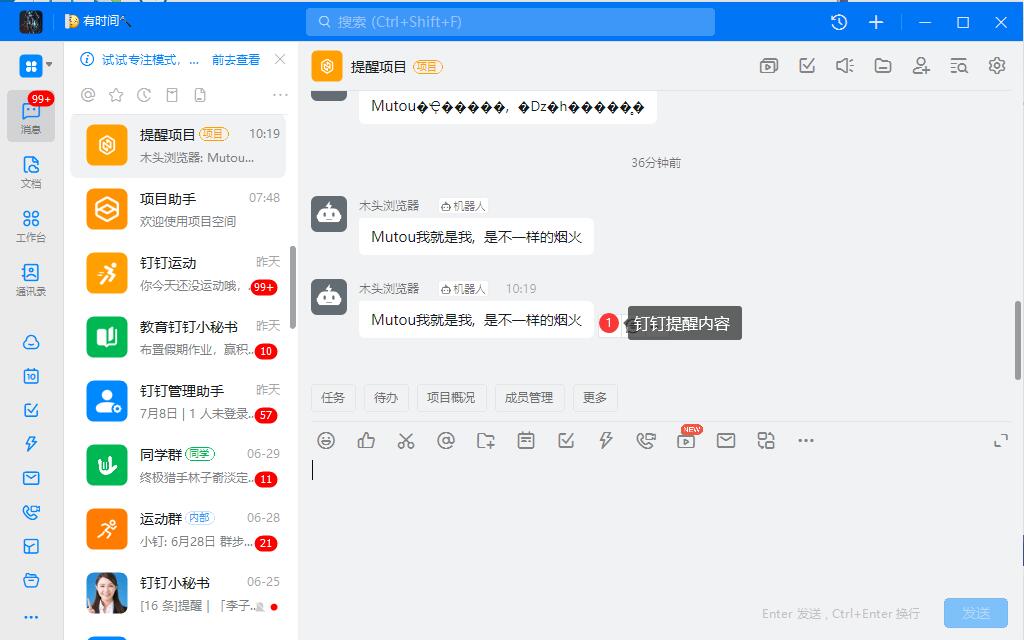Open the 提醒项目 conversation
The height and width of the screenshot is (640, 1024).
tap(178, 146)
